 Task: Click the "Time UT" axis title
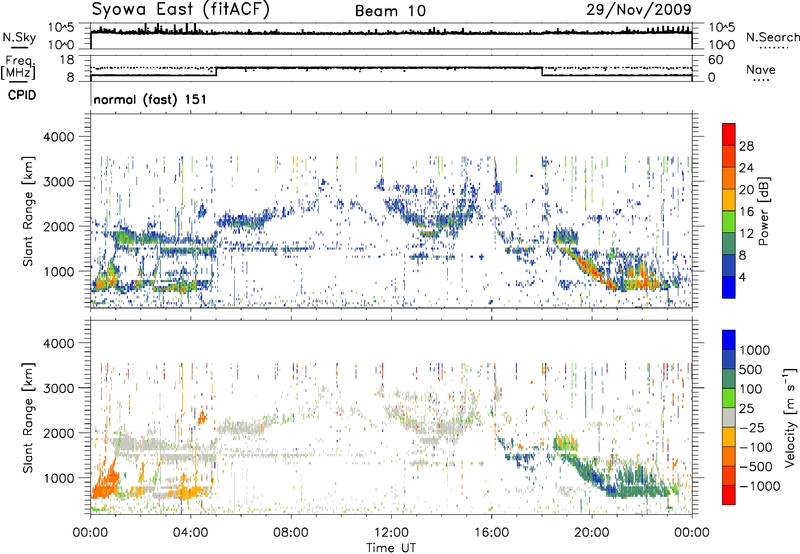tap(391, 548)
